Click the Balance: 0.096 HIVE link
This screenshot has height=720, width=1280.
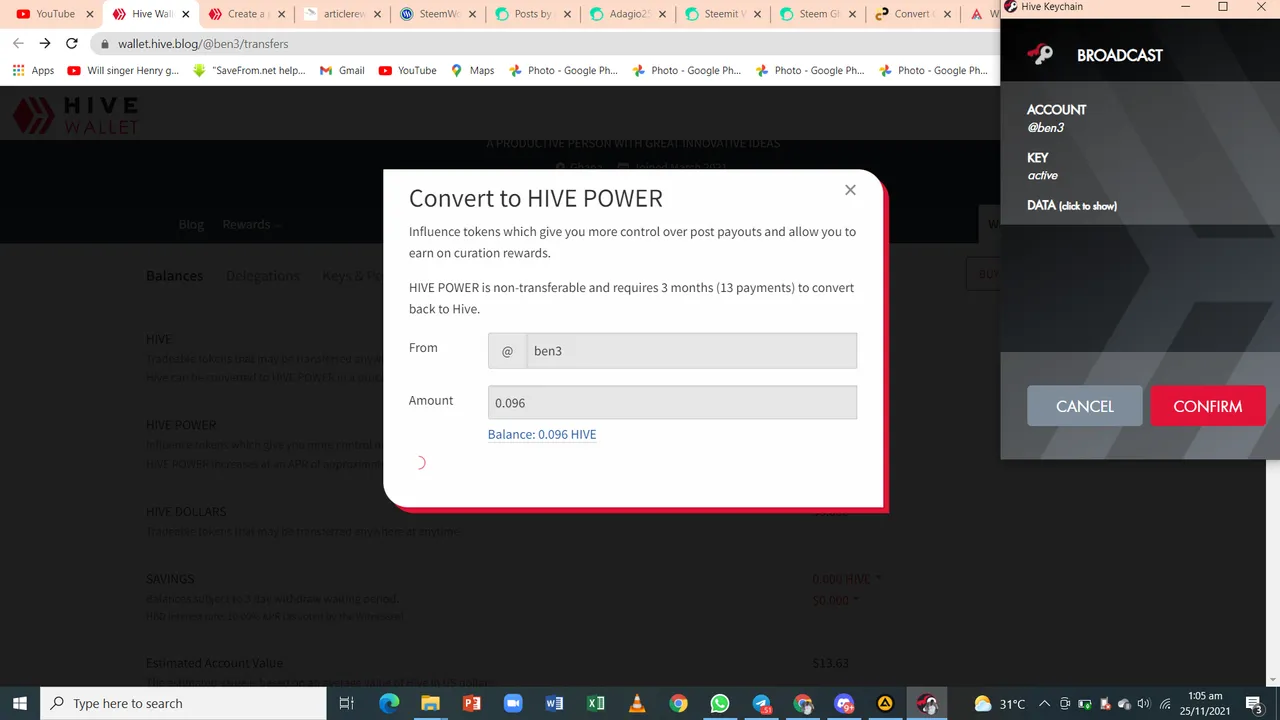(542, 434)
